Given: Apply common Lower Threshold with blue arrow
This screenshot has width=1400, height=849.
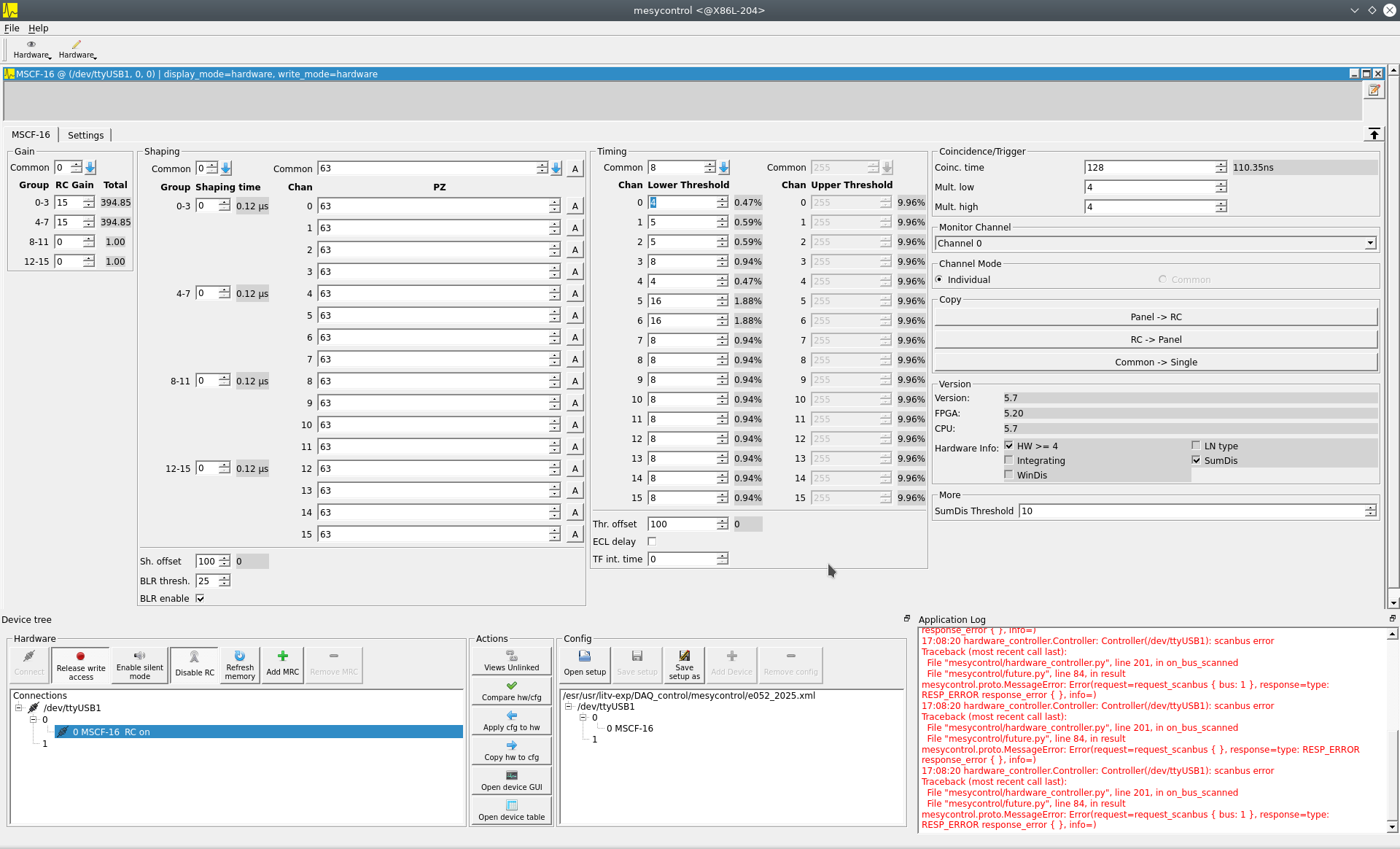Looking at the screenshot, I should [724, 168].
